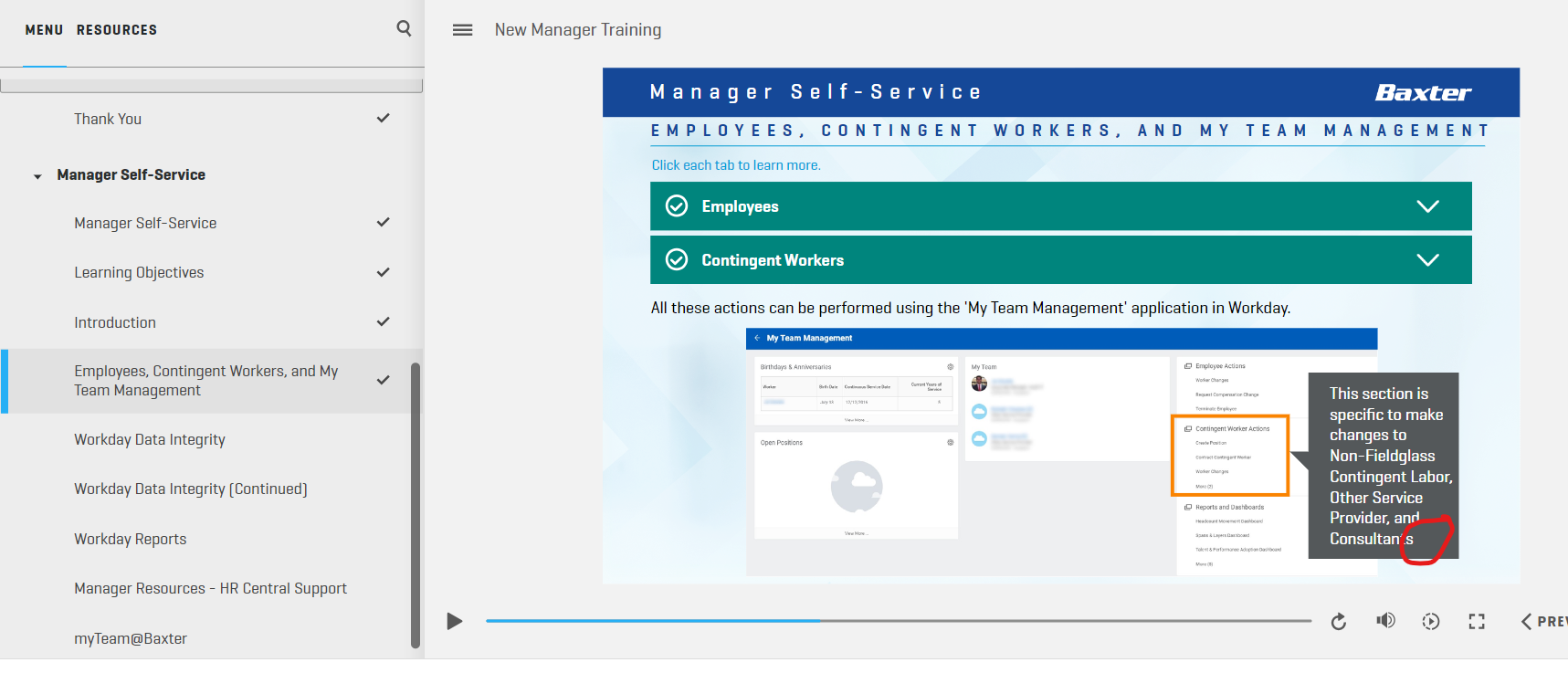The image size is (1568, 673).
Task: Play the course slide
Action: [x=454, y=622]
